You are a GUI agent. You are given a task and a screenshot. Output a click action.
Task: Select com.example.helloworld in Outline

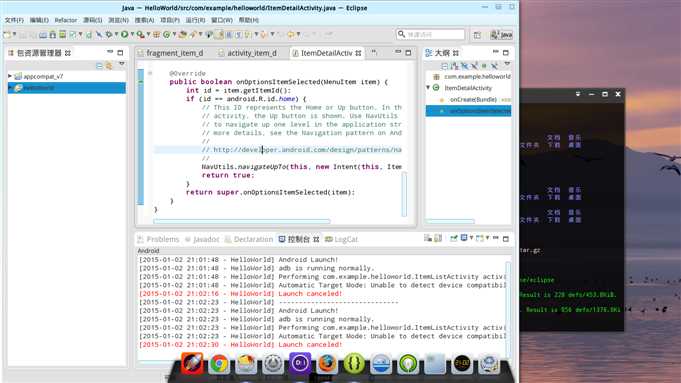(477, 76)
